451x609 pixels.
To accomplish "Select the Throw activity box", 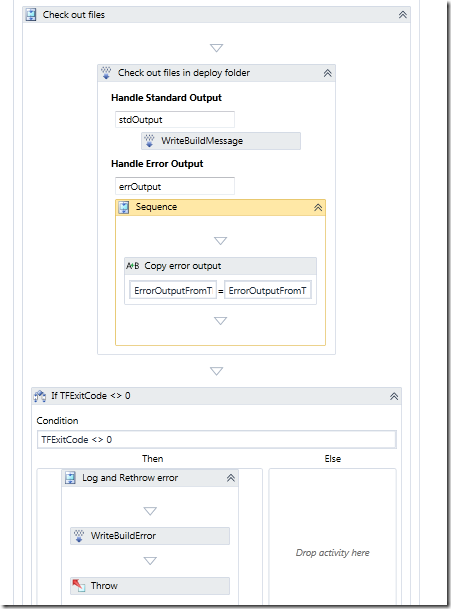I will pos(150,586).
